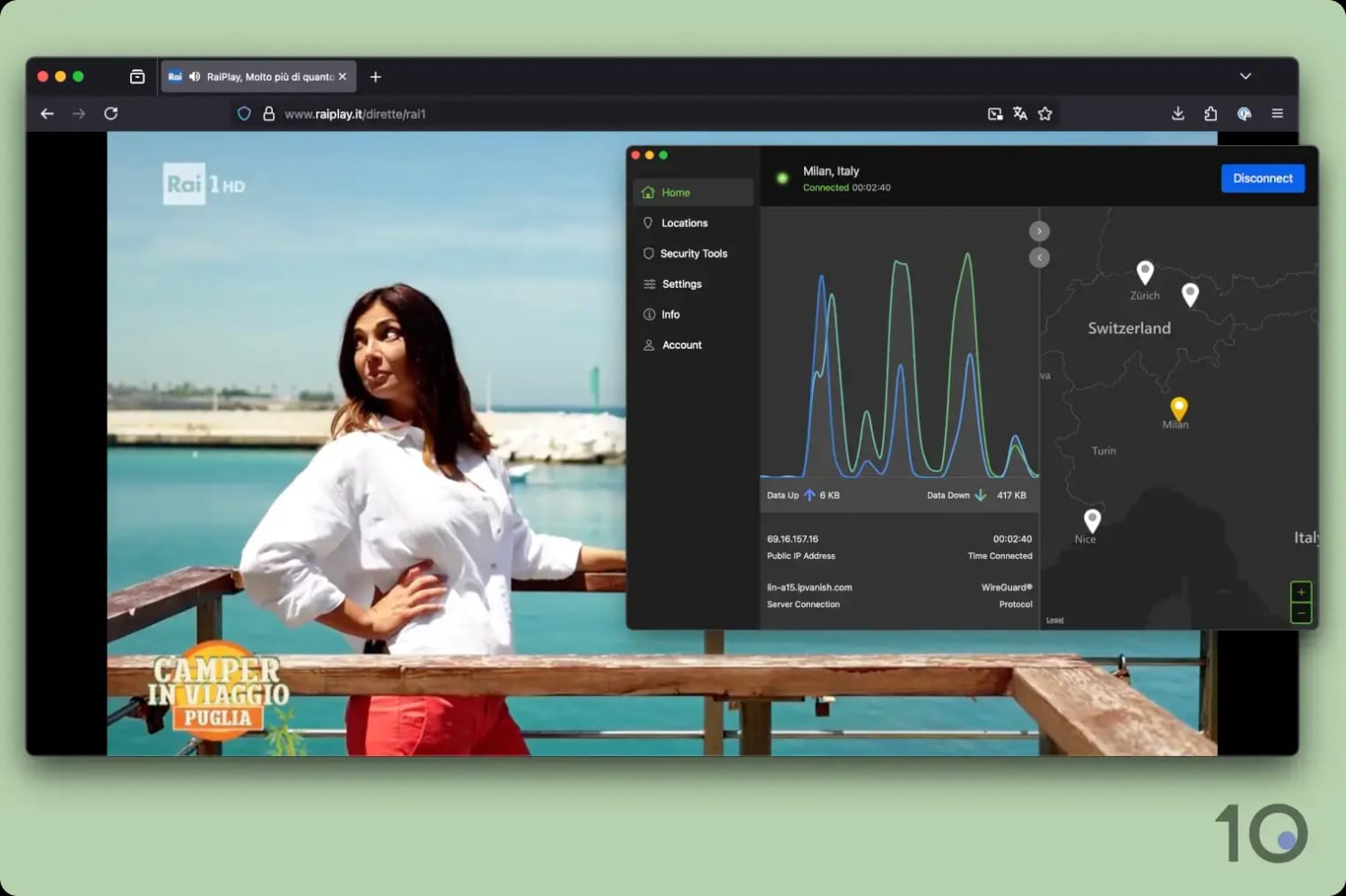The width and height of the screenshot is (1346, 896).
Task: Open the Firefox hamburger menu
Action: [1278, 114]
